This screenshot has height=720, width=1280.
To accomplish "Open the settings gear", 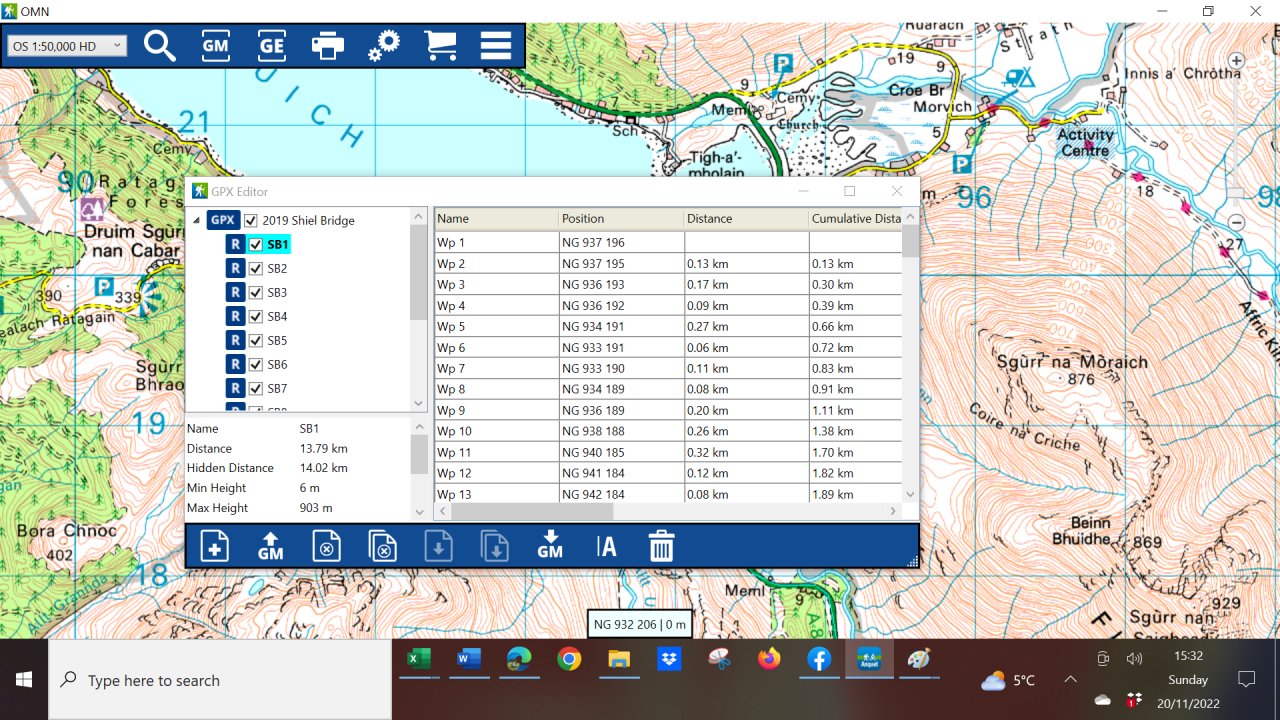I will (384, 45).
